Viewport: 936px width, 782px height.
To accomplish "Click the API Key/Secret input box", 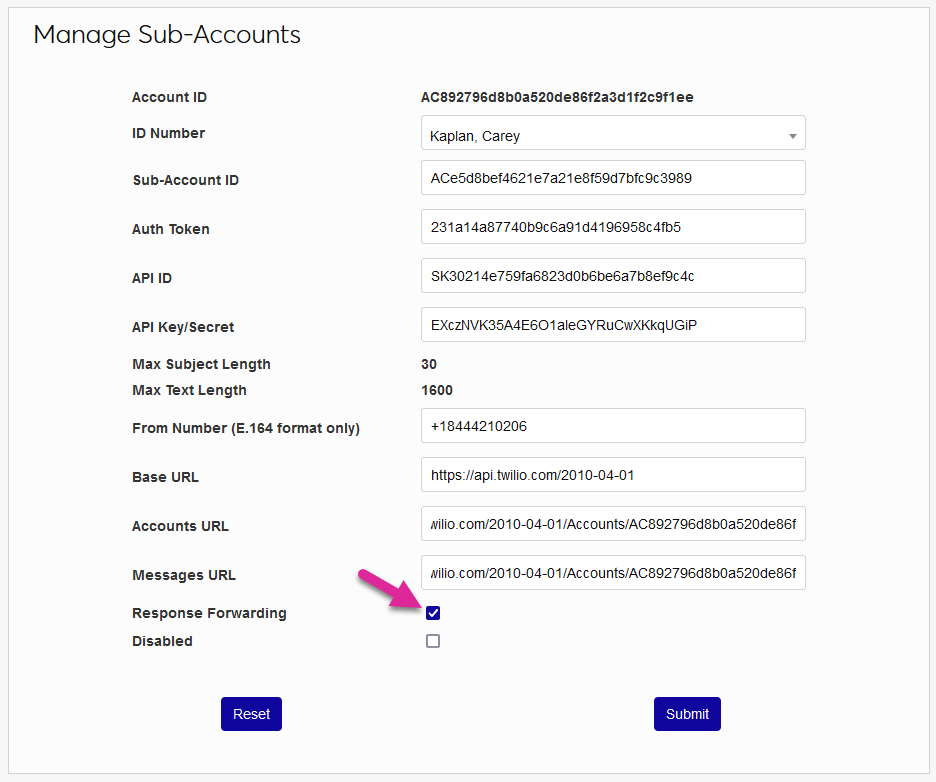I will 612,325.
